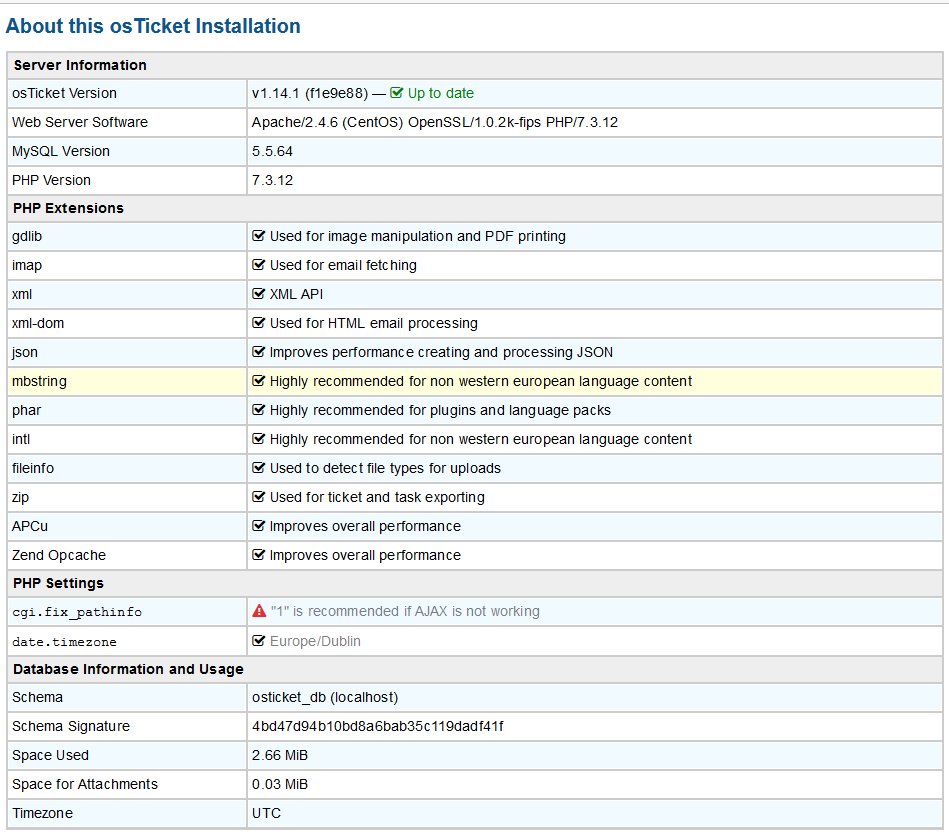The image size is (949, 839).
Task: Click "Highly recommended for plugins and language packs"
Action: 440,410
